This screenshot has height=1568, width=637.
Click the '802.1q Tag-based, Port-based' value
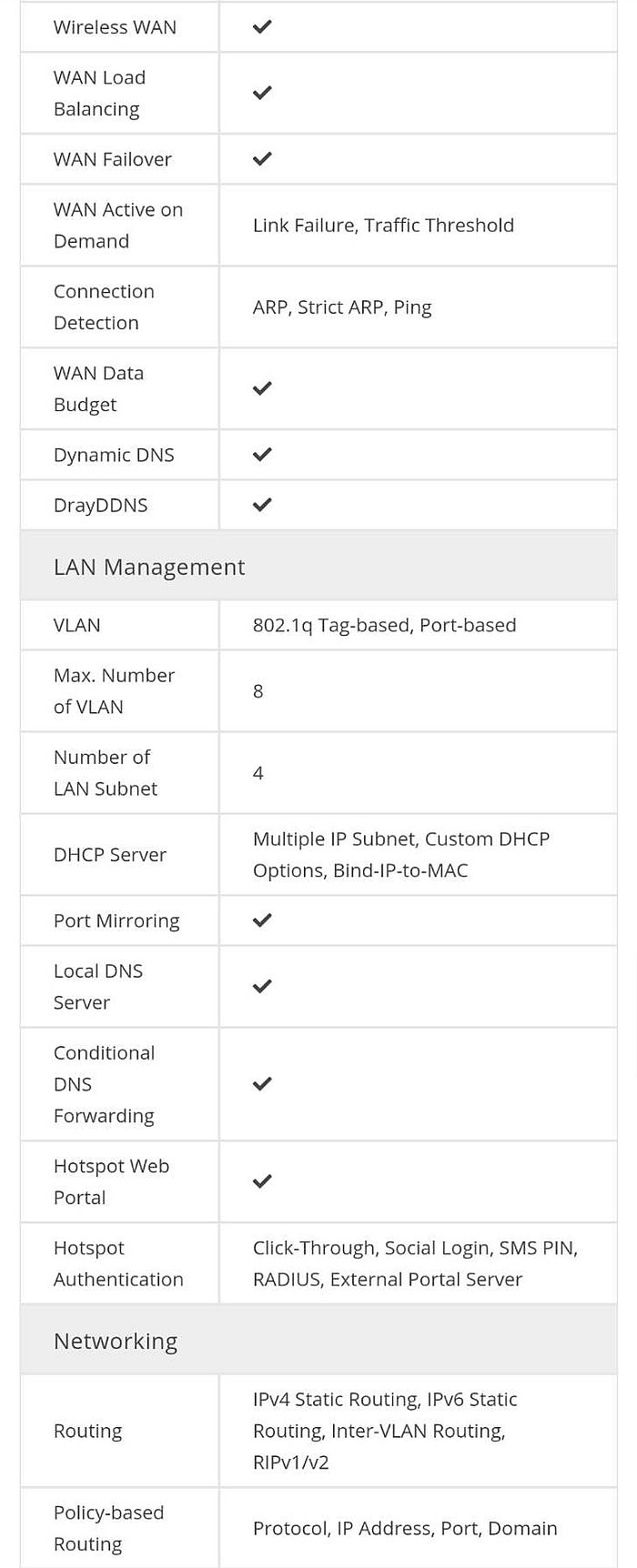tap(384, 625)
